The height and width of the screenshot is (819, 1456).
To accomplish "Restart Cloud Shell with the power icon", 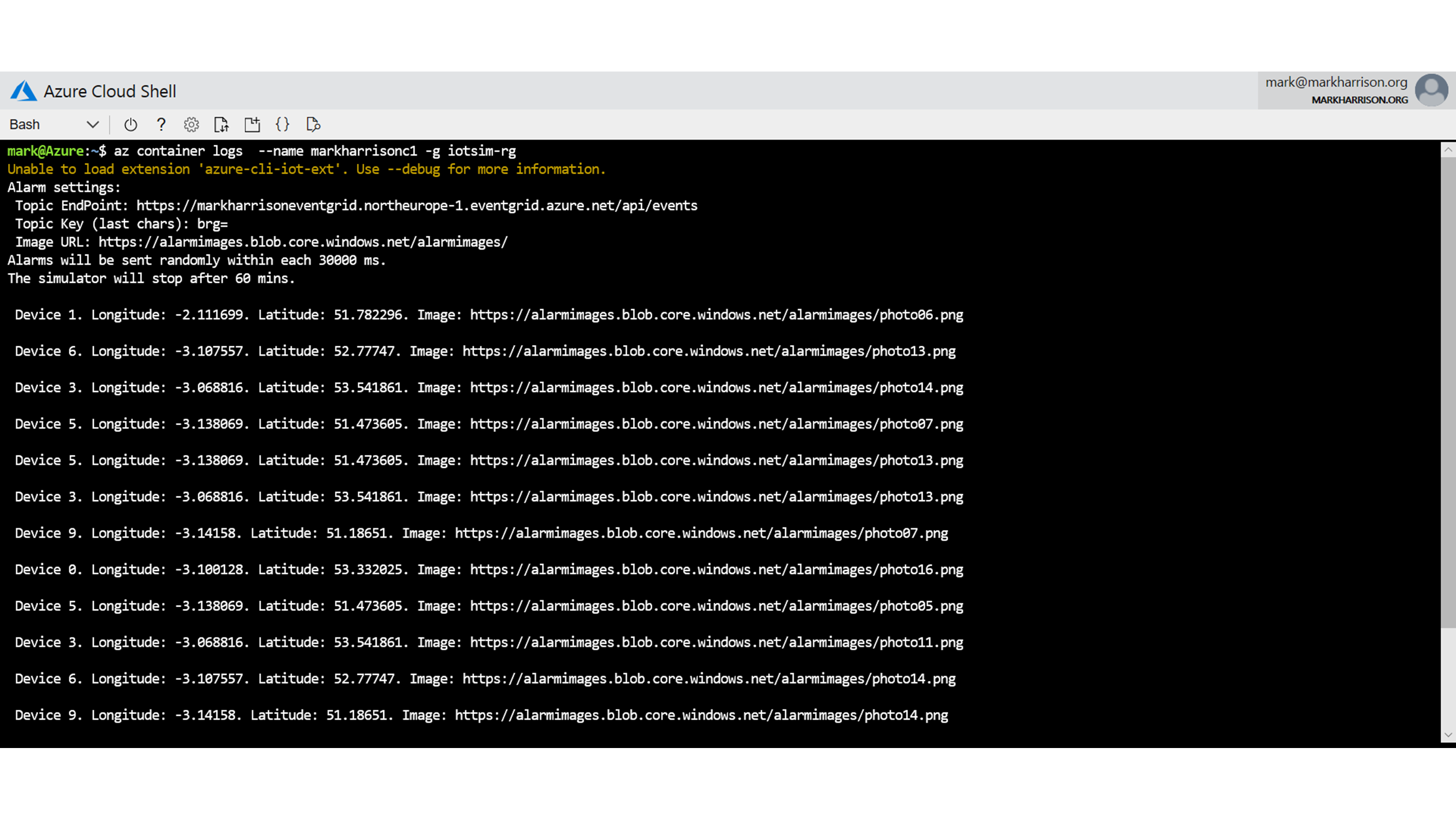I will coord(130,124).
